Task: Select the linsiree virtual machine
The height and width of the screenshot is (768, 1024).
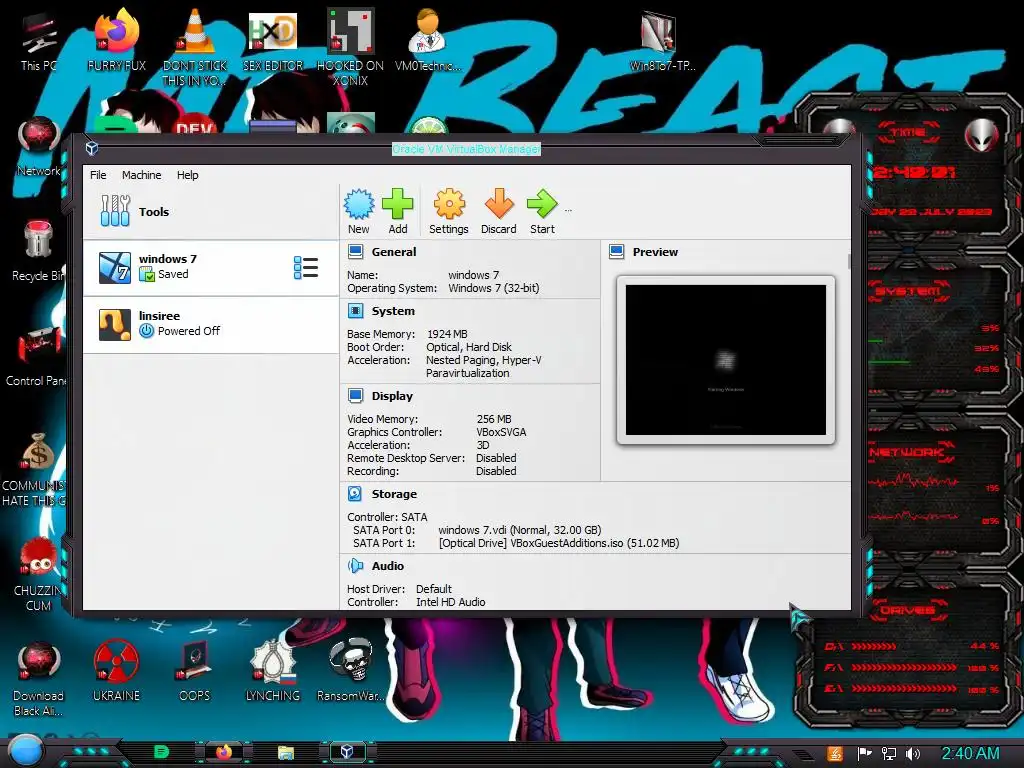Action: tap(210, 325)
